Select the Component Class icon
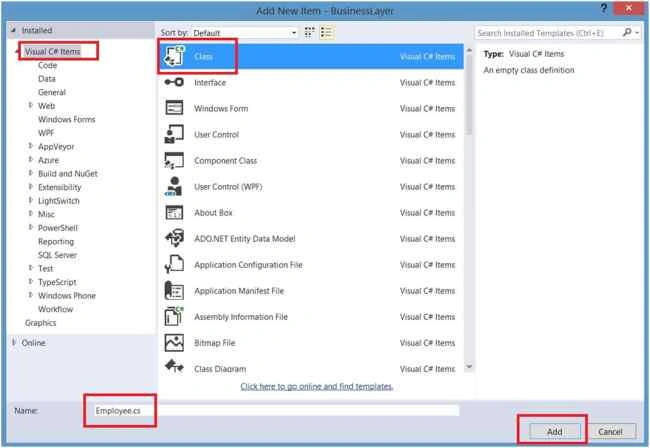The height and width of the screenshot is (448, 650). 174,160
